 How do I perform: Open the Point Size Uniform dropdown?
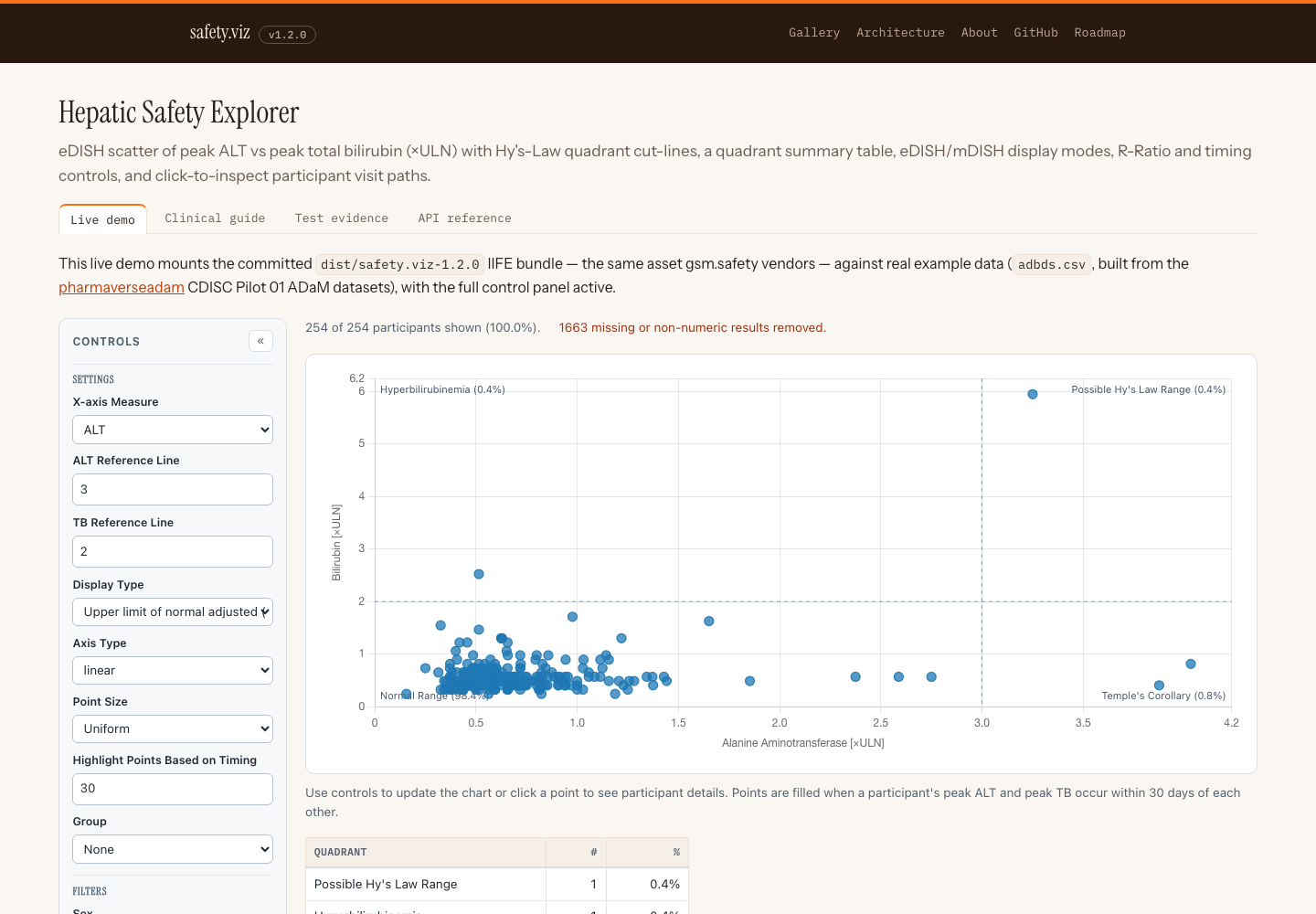pyautogui.click(x=173, y=728)
